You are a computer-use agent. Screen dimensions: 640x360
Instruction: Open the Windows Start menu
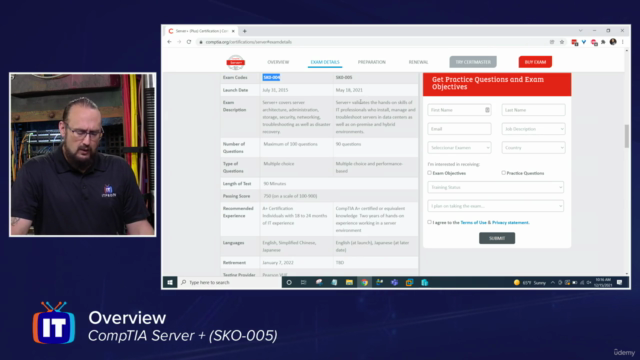[x=170, y=282]
